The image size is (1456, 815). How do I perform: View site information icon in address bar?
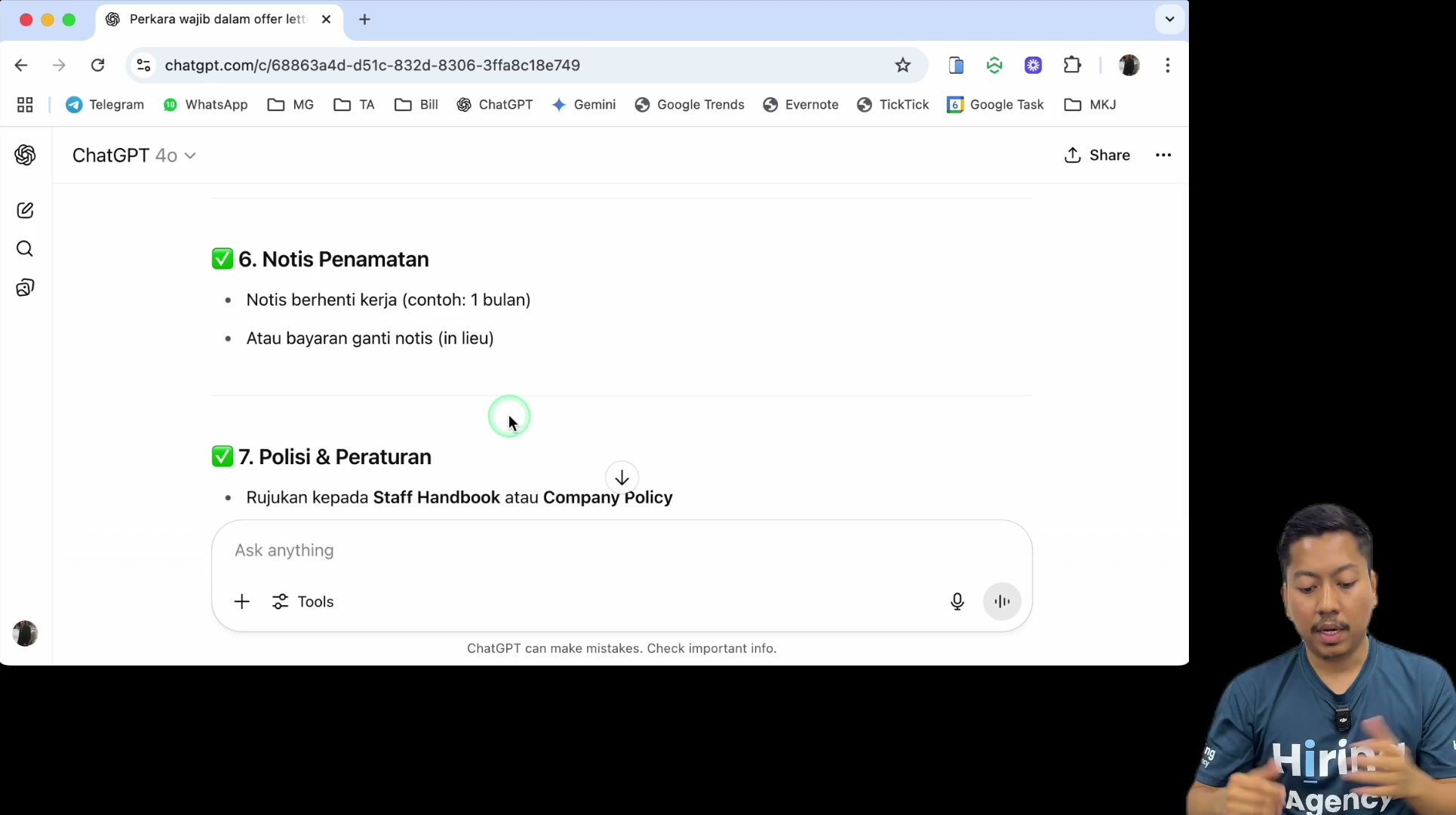(143, 65)
